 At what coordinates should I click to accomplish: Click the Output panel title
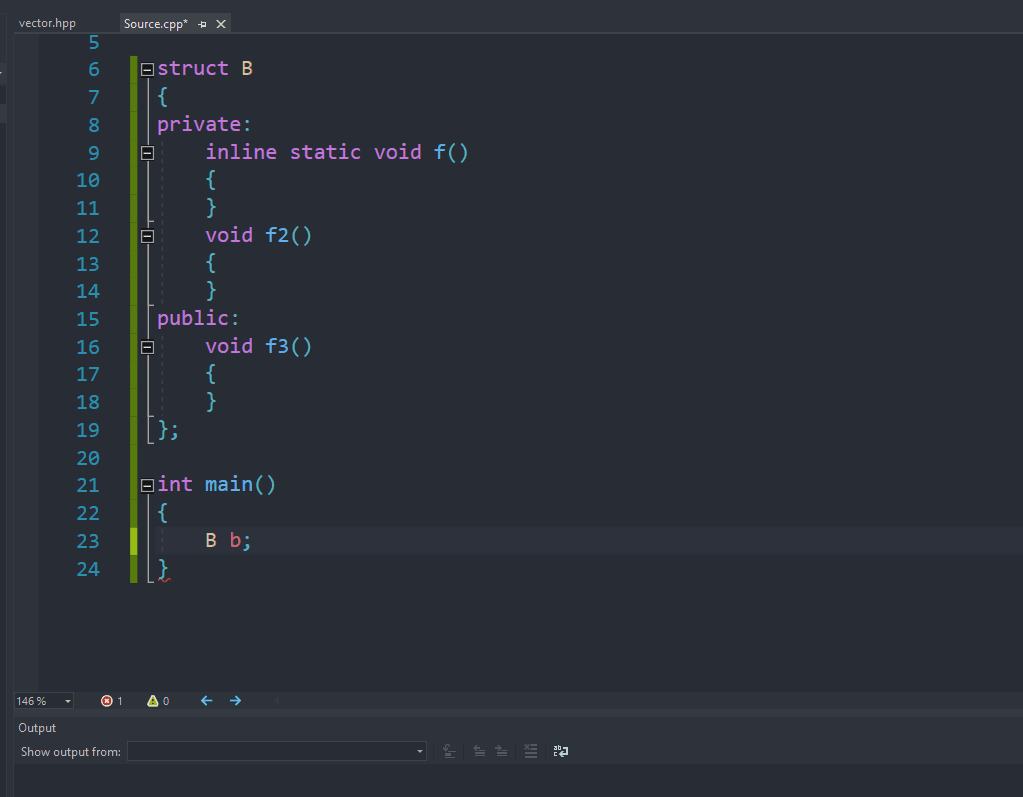(x=37, y=728)
